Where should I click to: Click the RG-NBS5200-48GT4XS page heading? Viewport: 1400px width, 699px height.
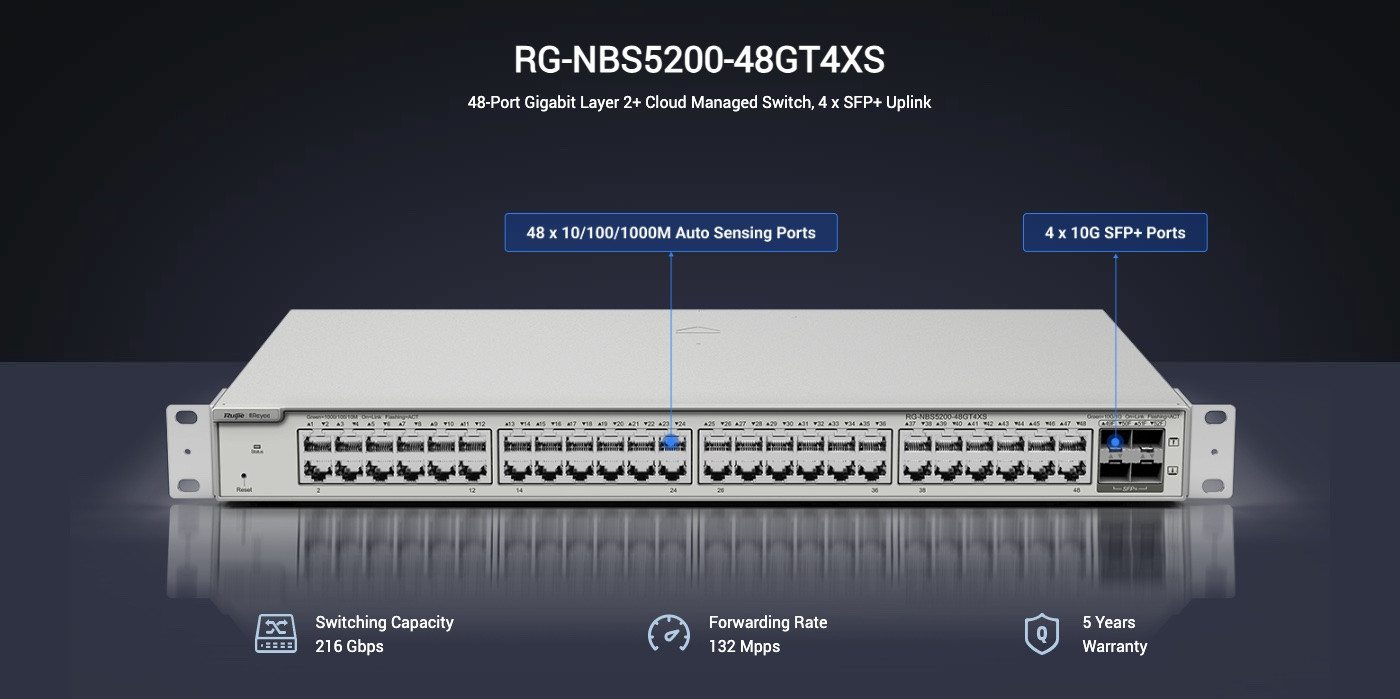pos(699,60)
